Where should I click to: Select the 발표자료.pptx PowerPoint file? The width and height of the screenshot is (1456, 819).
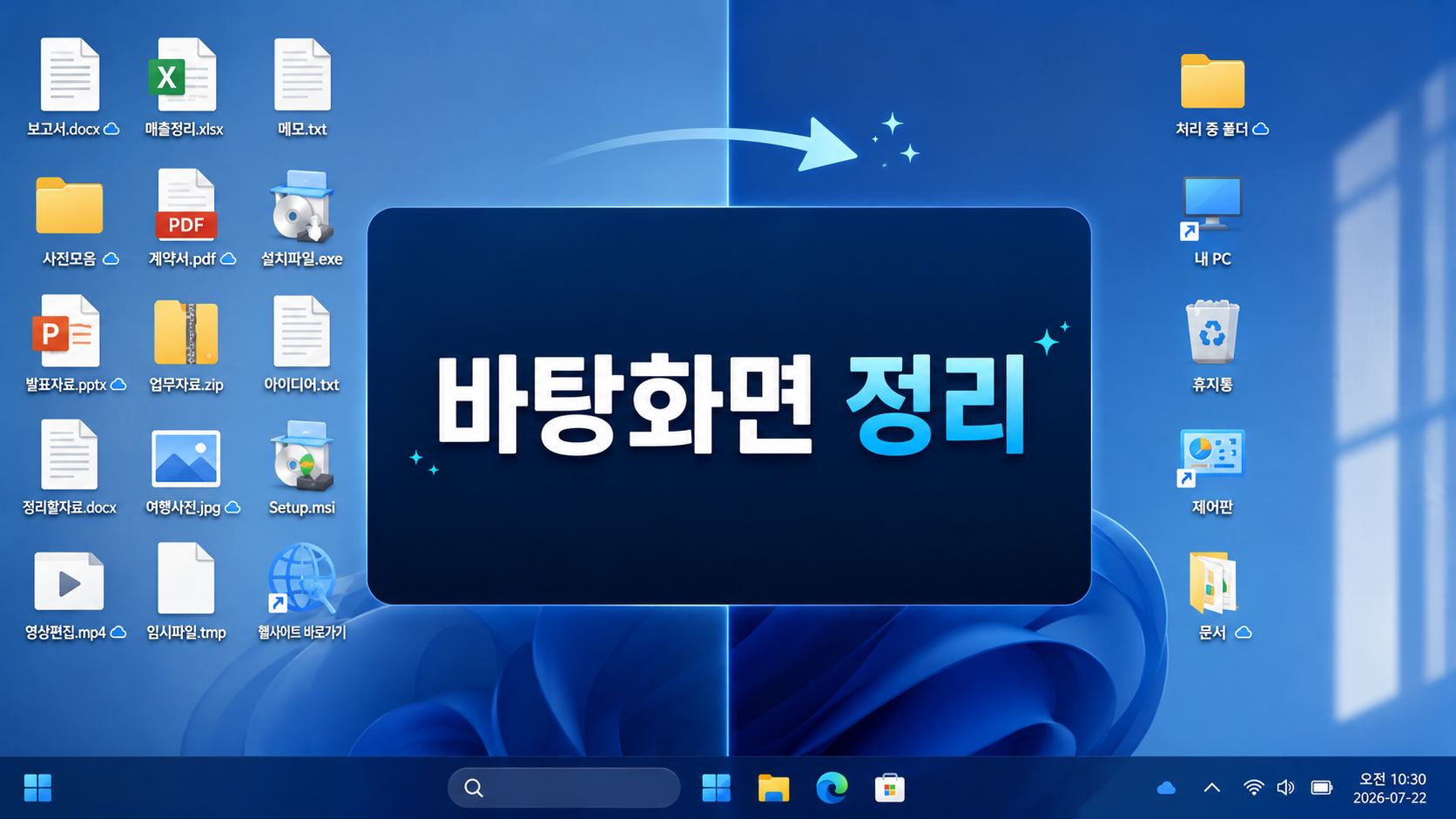[x=66, y=331]
